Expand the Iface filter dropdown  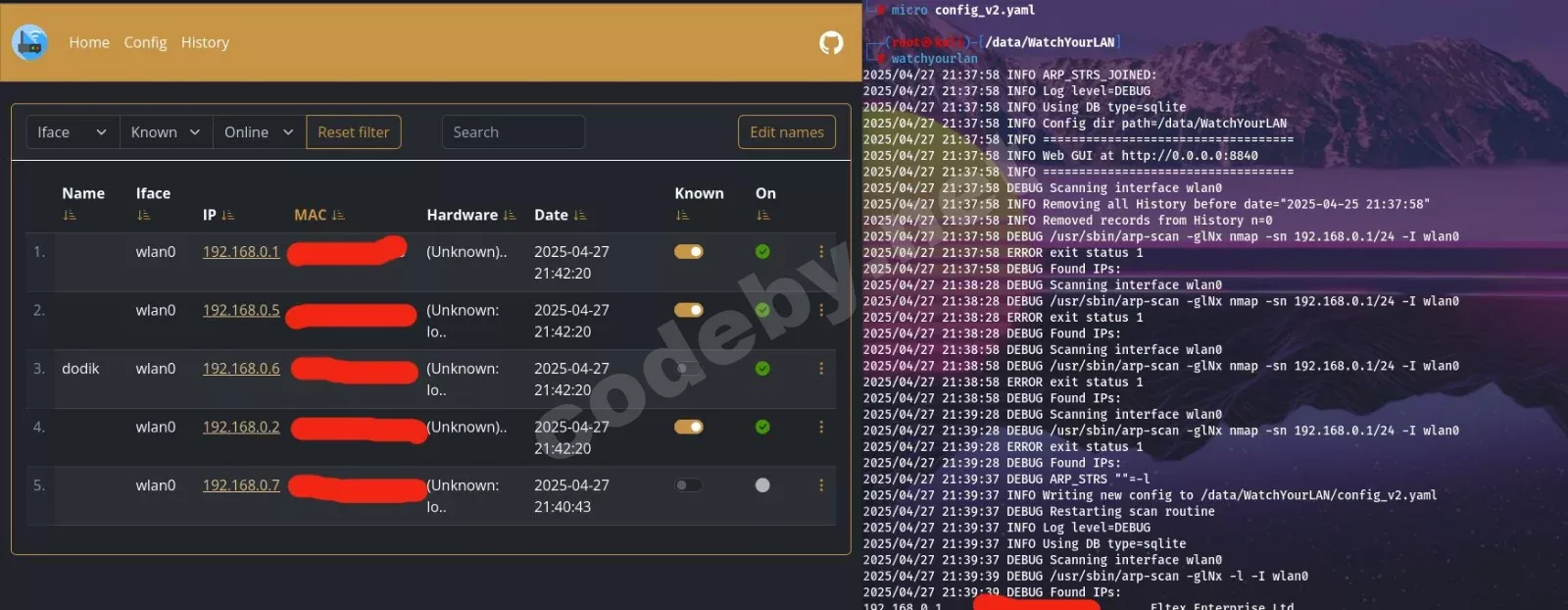pos(73,132)
